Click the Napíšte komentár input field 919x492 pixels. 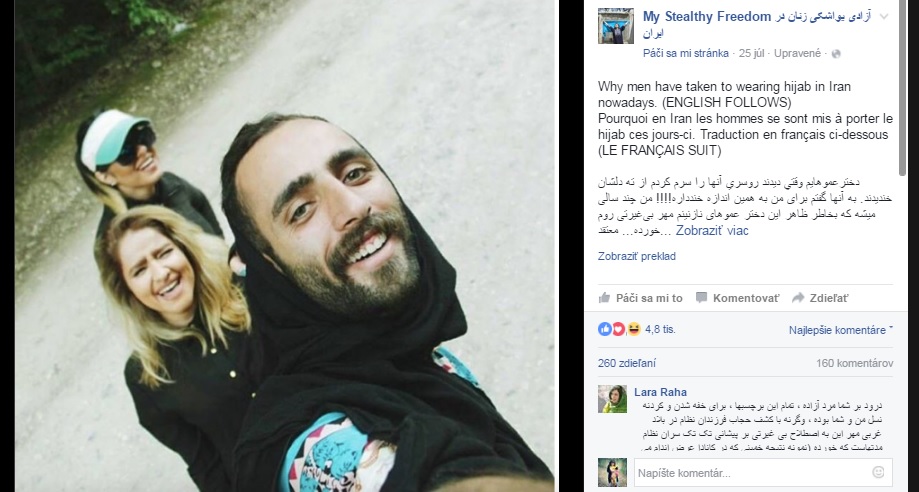pos(763,473)
